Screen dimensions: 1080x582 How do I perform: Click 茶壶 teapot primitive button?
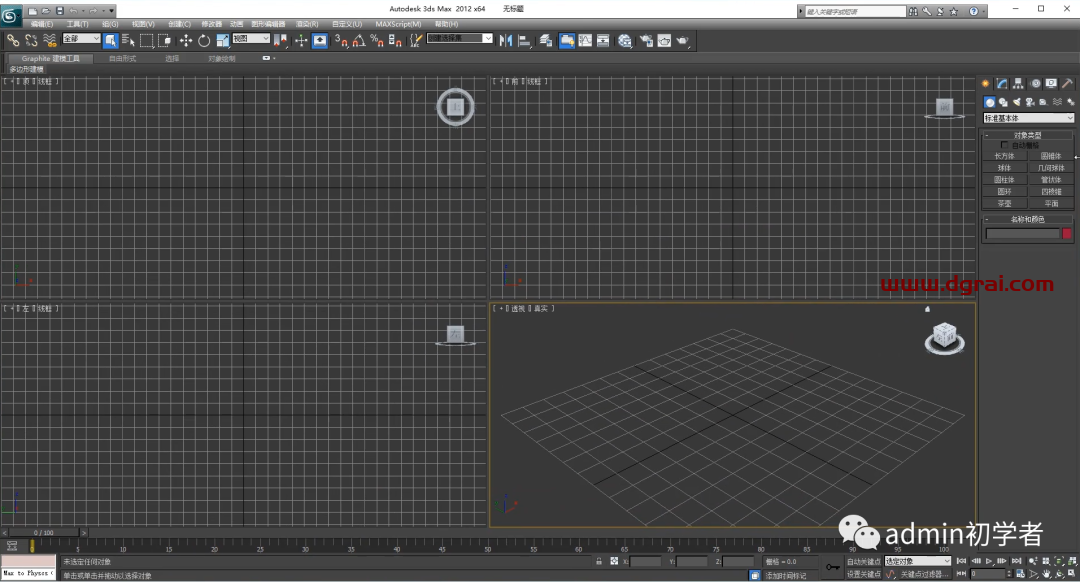[x=1004, y=204]
